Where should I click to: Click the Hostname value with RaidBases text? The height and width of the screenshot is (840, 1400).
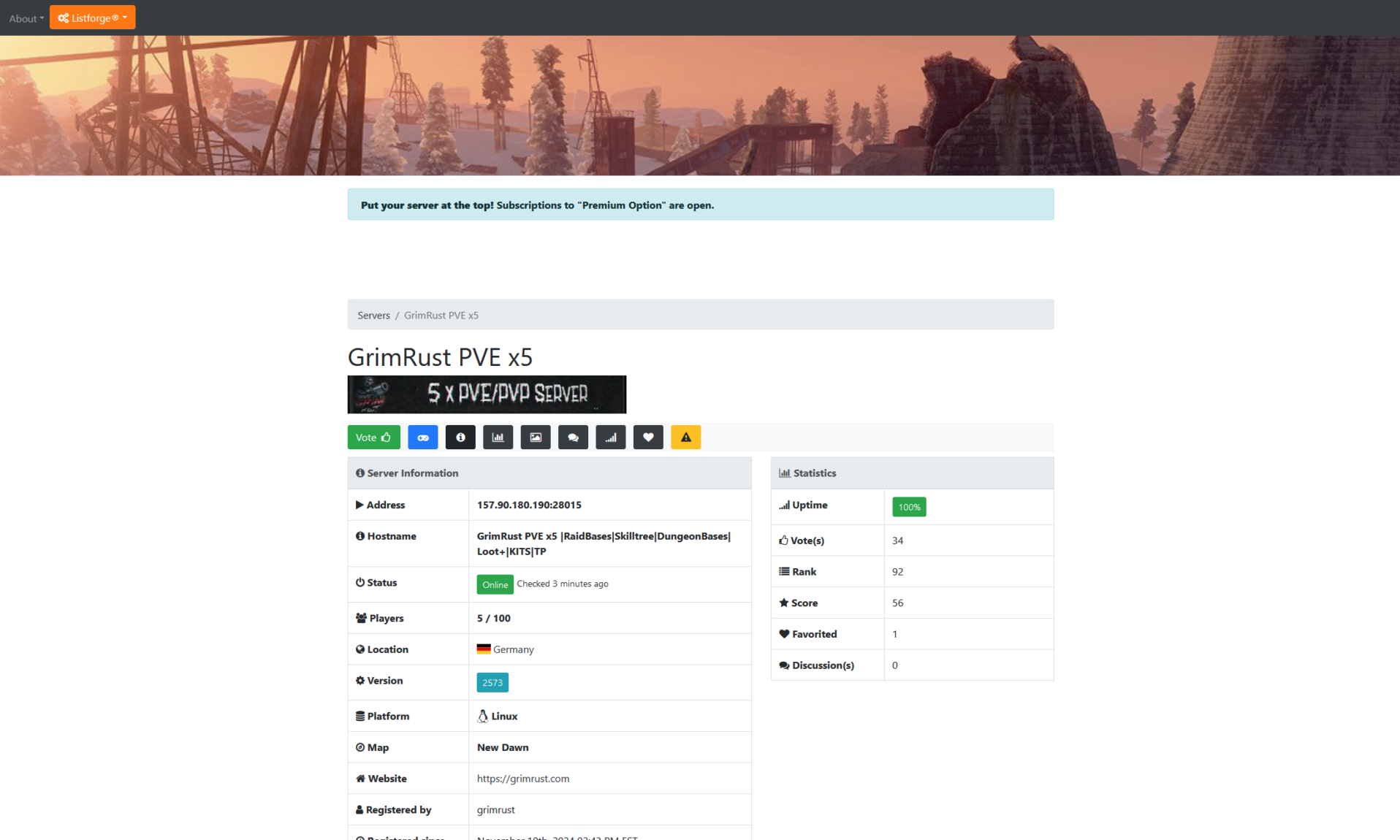(604, 543)
